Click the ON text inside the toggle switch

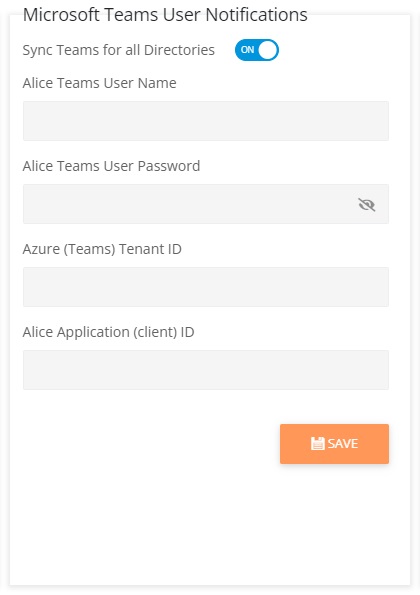coord(247,50)
